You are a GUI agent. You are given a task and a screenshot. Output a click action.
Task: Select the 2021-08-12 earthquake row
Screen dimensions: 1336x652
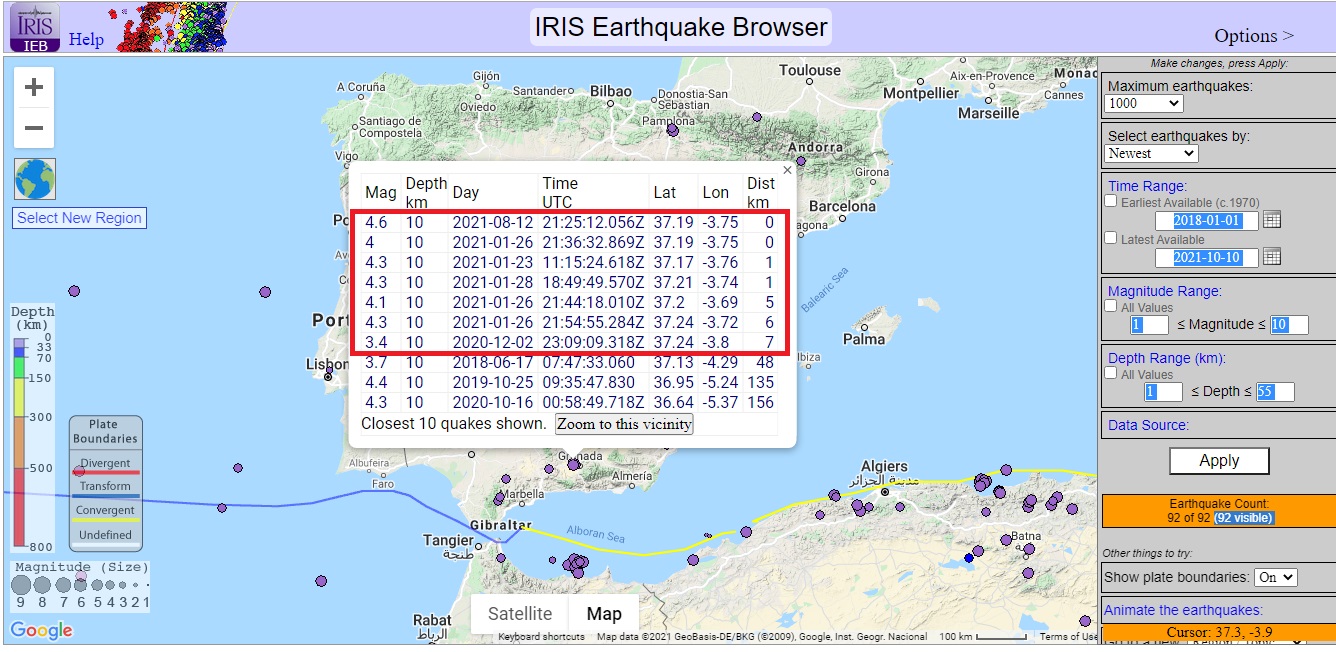click(x=570, y=222)
